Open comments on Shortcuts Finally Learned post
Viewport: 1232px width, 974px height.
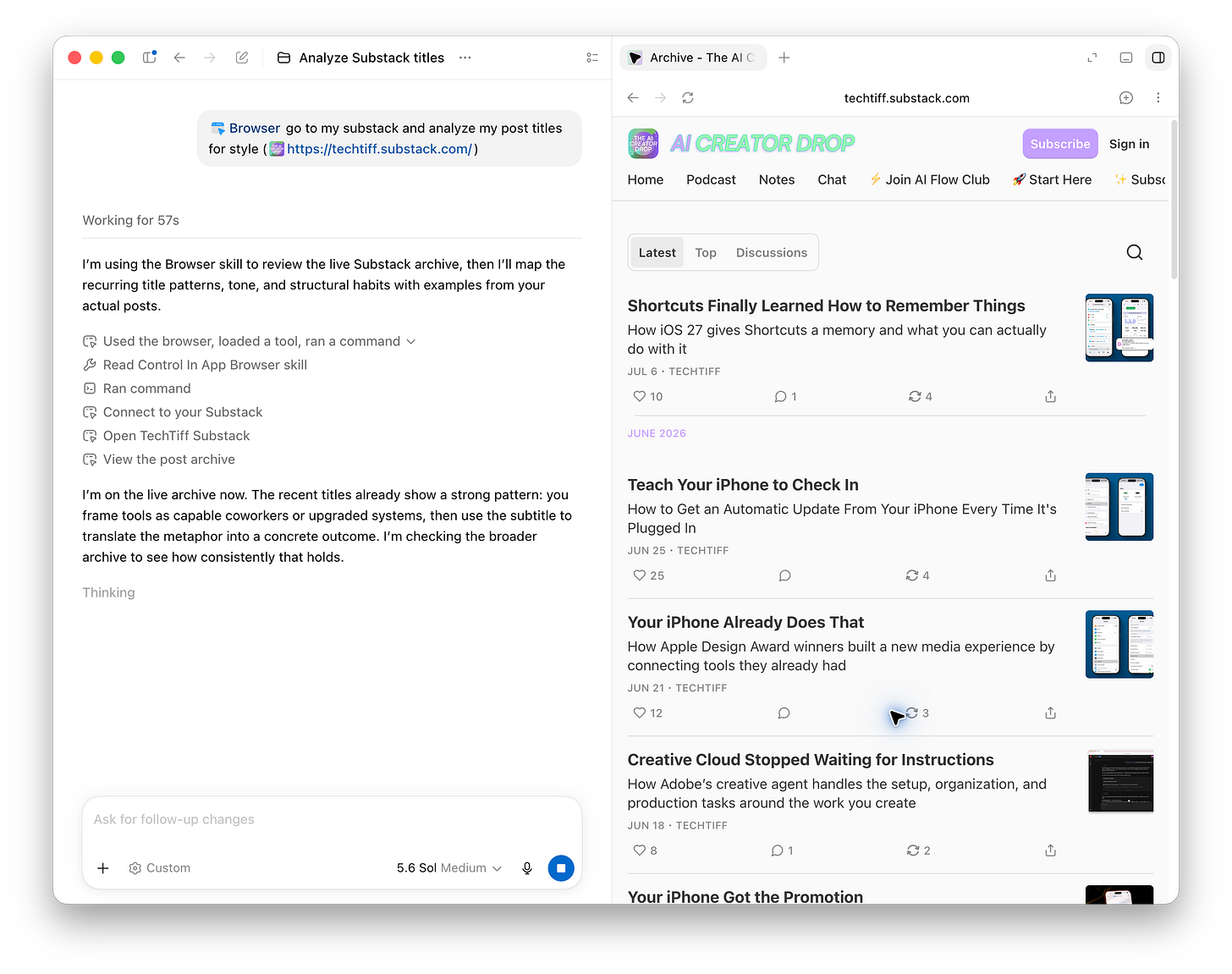(x=785, y=396)
